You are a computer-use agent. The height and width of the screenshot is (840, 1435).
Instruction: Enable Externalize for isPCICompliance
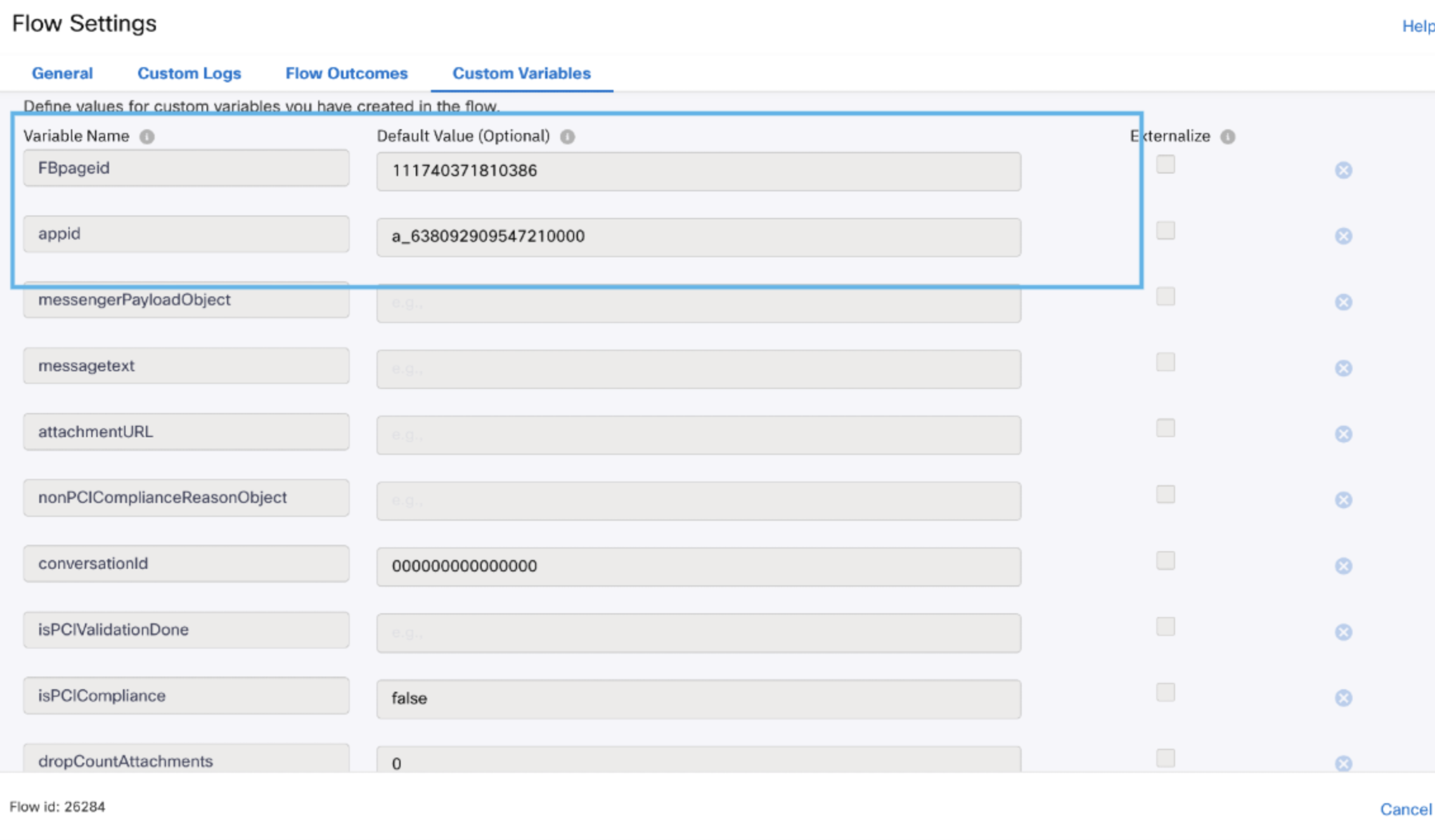tap(1166, 692)
